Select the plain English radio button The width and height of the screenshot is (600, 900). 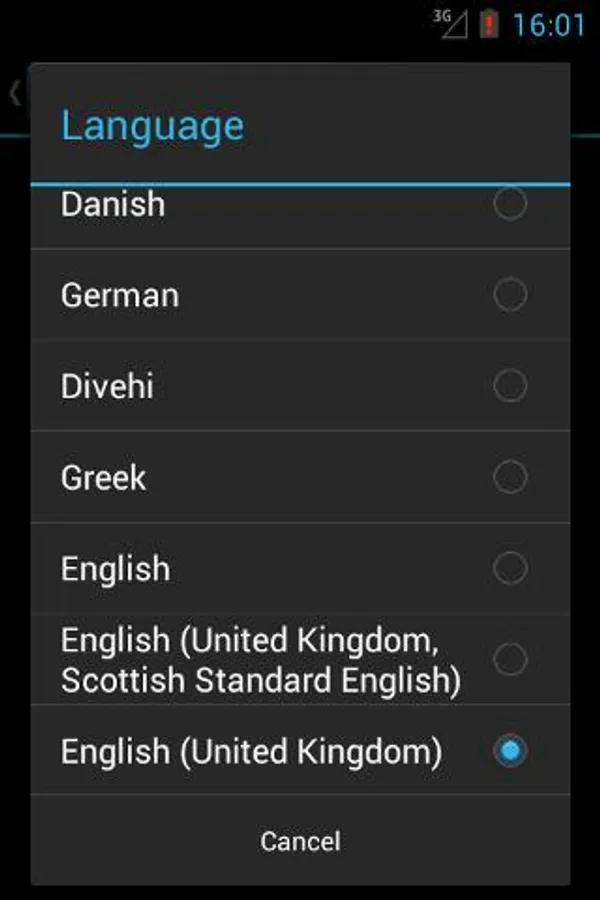[510, 568]
